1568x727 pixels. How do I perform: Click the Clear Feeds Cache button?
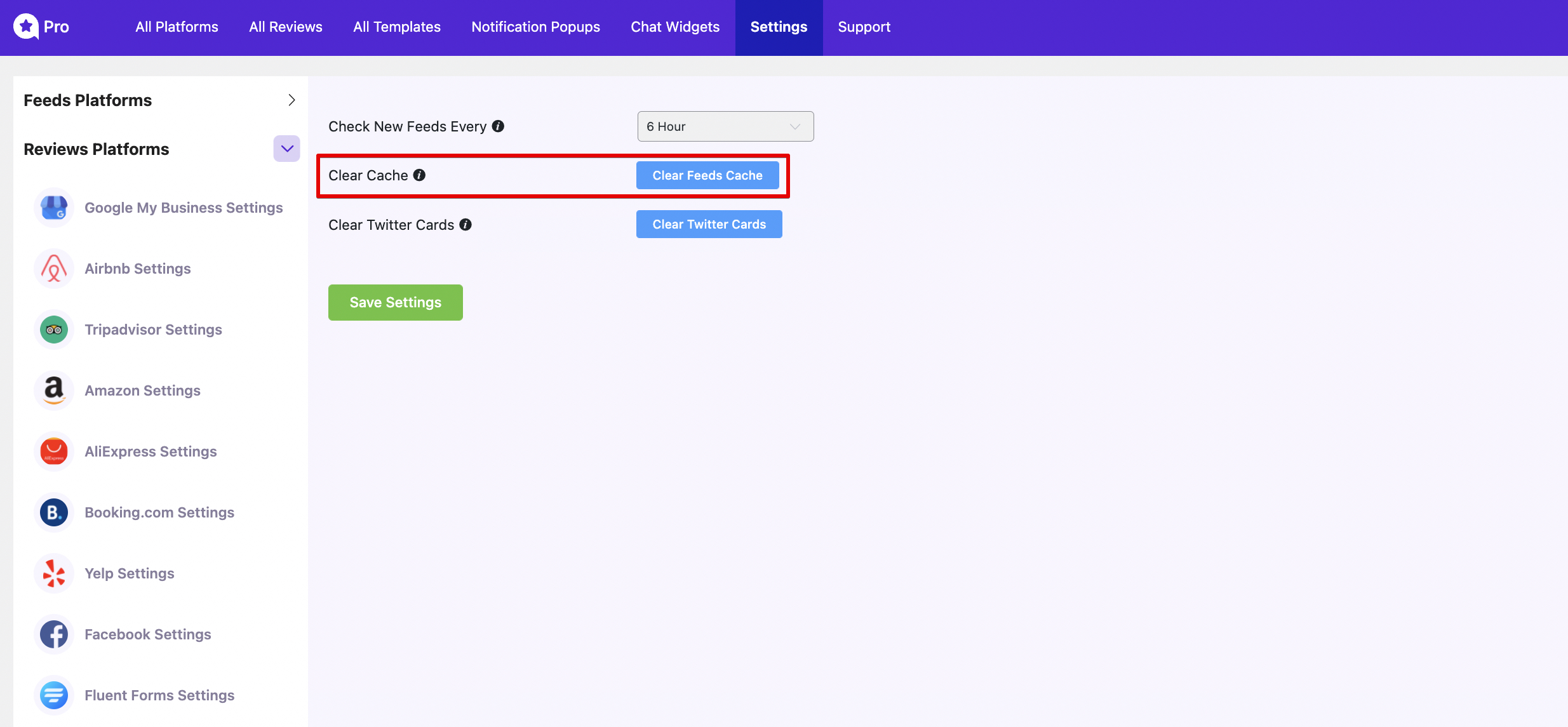tap(707, 175)
